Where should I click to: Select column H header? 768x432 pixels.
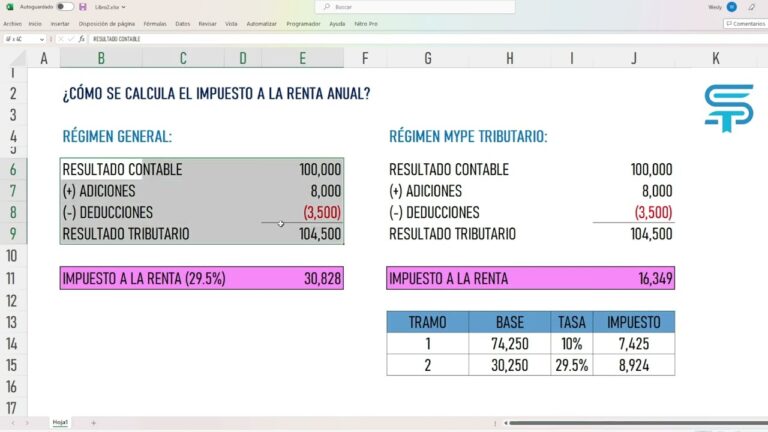509,58
